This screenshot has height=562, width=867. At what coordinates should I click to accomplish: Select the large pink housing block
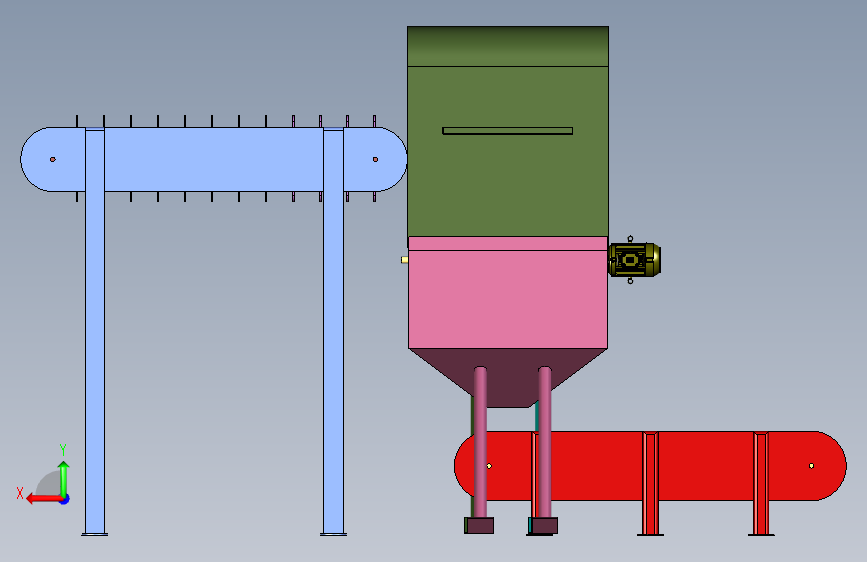tap(508, 299)
